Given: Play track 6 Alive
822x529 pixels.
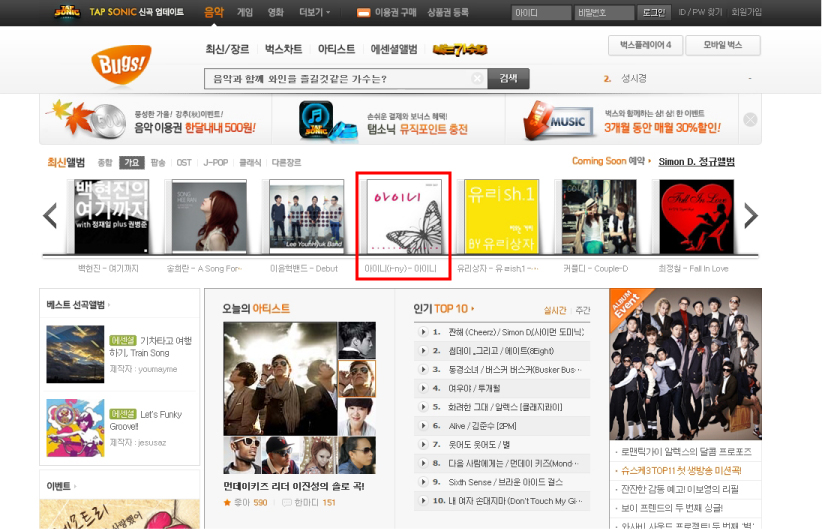Looking at the screenshot, I should (423, 426).
